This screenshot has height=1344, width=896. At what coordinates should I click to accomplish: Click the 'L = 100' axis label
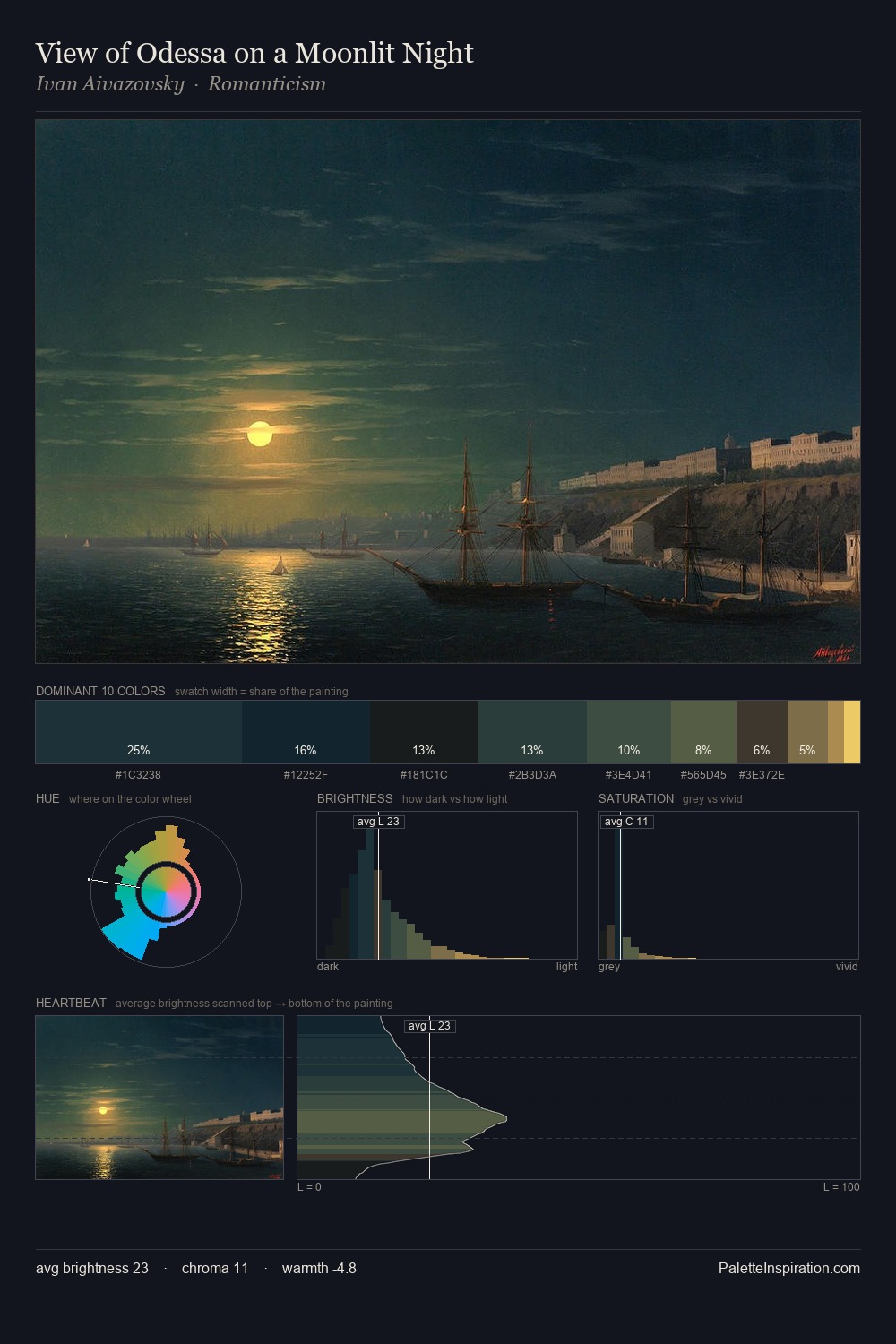pos(841,1187)
